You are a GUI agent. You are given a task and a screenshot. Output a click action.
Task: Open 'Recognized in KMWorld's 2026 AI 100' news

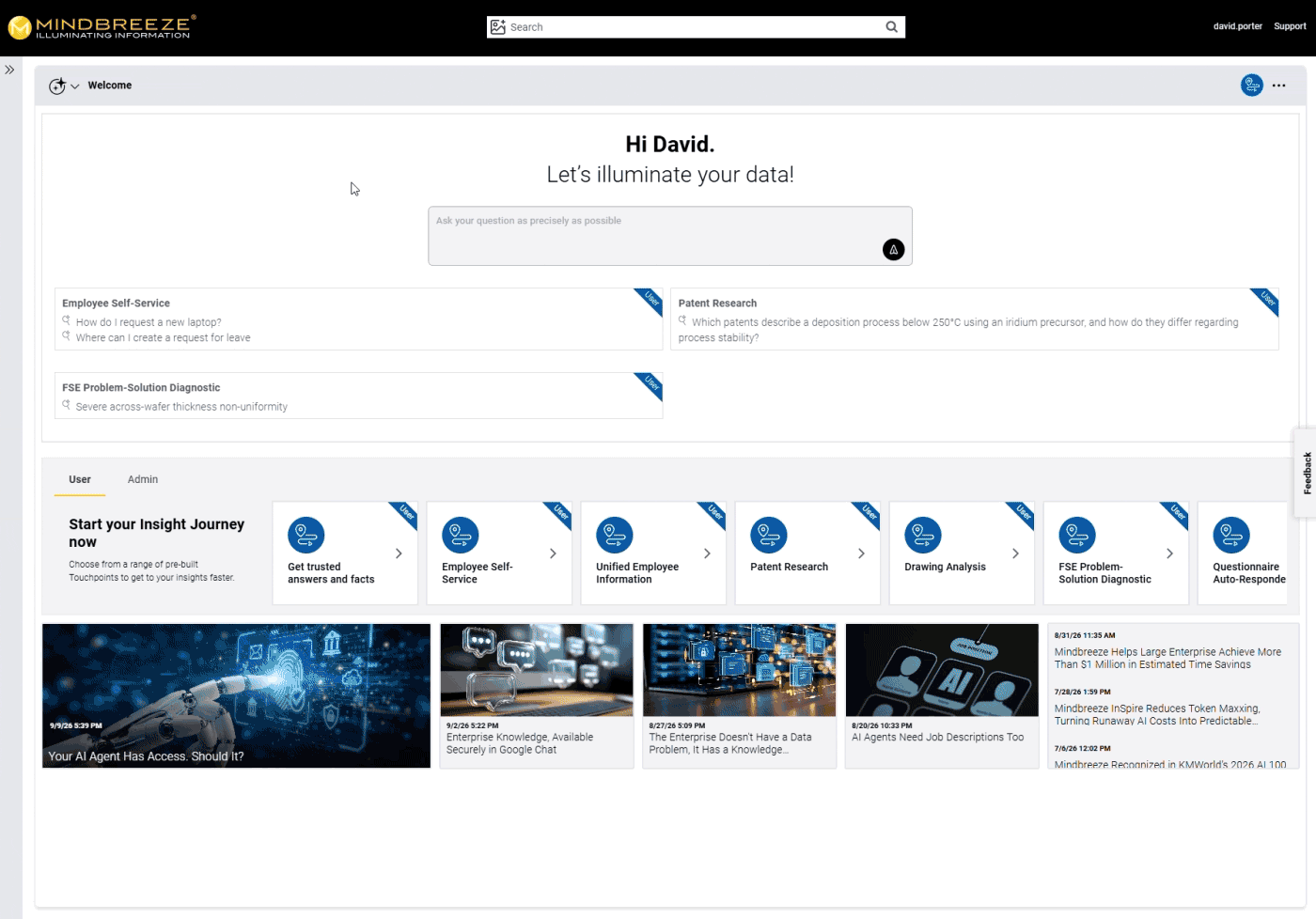point(1170,765)
